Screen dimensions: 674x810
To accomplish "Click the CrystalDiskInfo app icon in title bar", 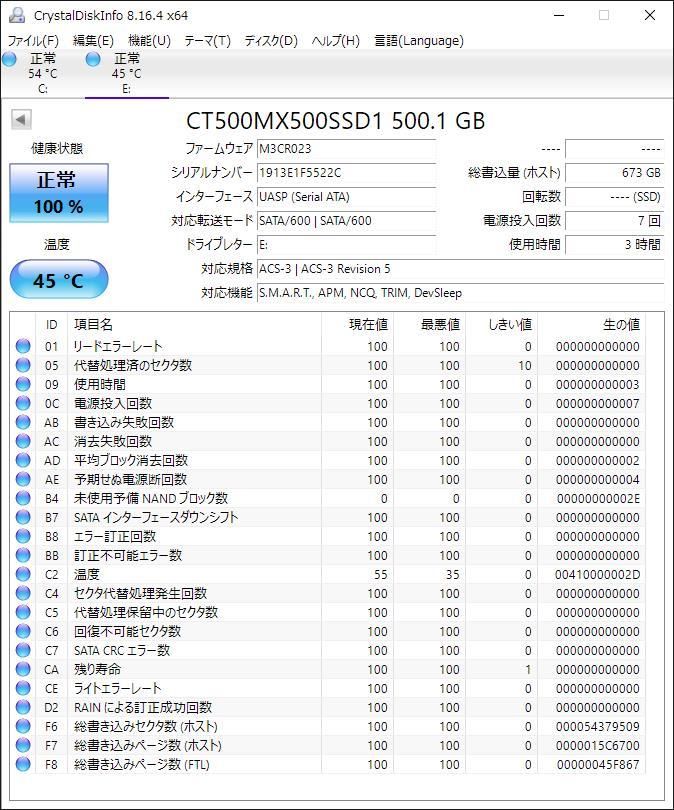I will click(x=17, y=15).
